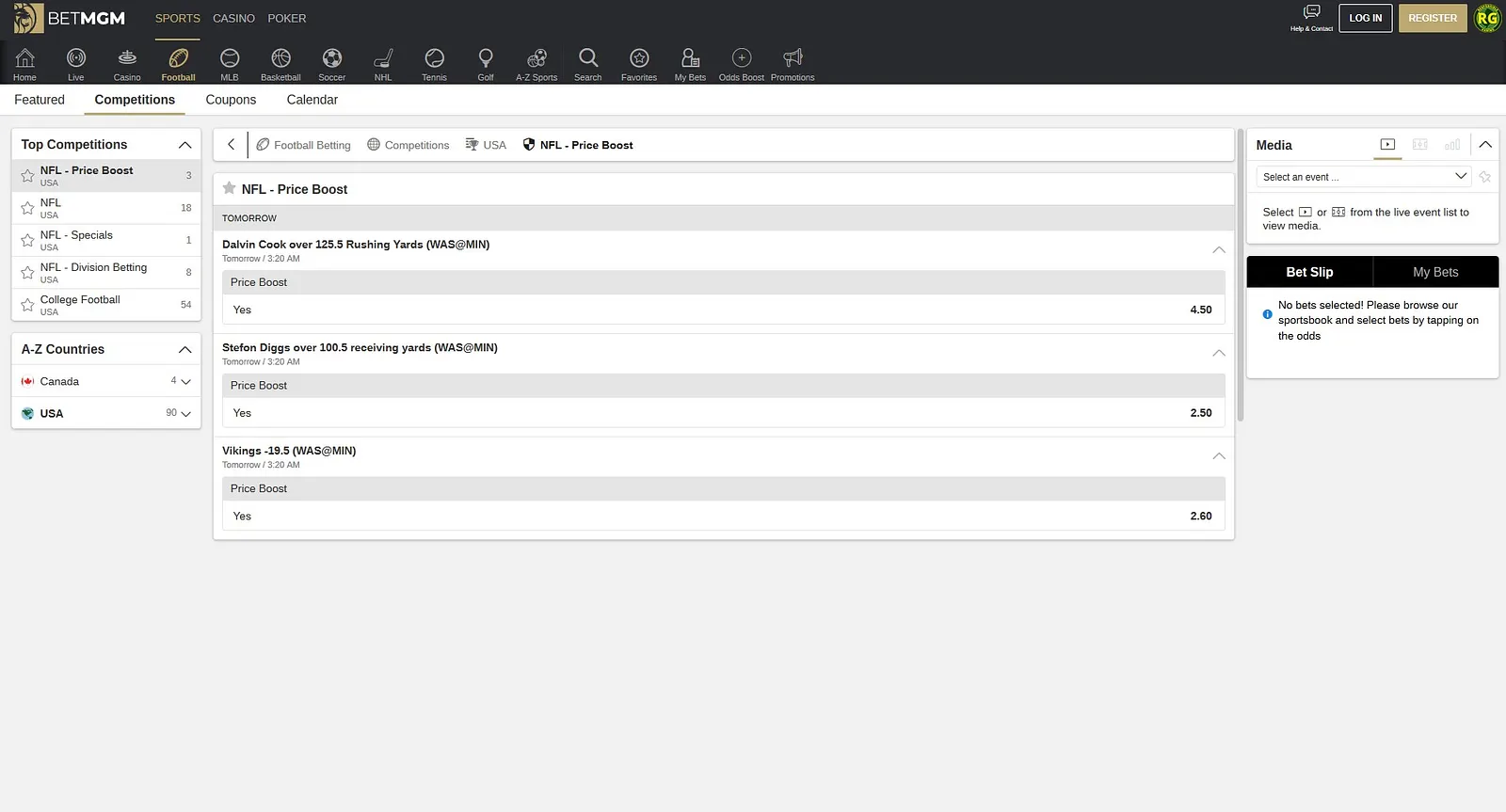Open the Calendar tab

pos(312,100)
